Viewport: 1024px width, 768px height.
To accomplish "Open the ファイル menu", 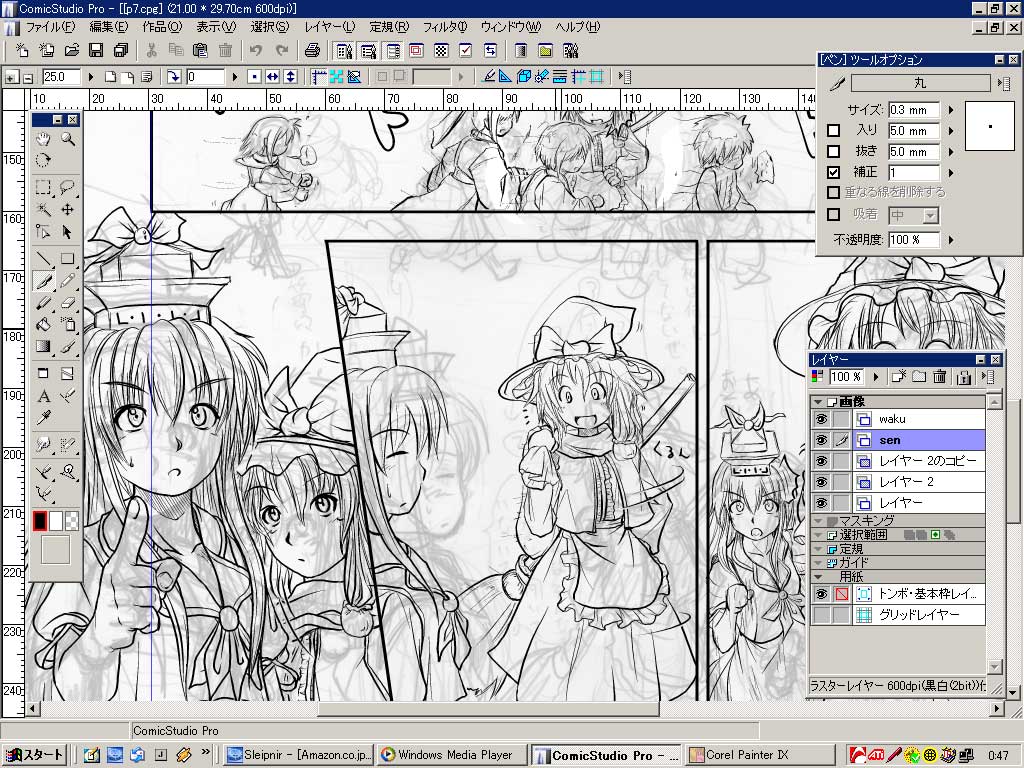I will pos(50,27).
